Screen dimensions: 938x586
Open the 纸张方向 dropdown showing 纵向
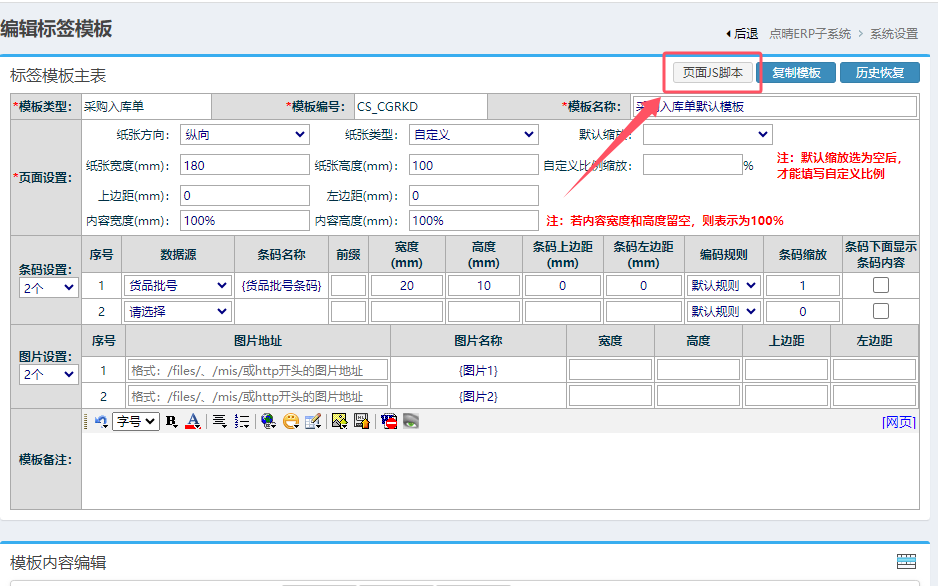click(245, 135)
